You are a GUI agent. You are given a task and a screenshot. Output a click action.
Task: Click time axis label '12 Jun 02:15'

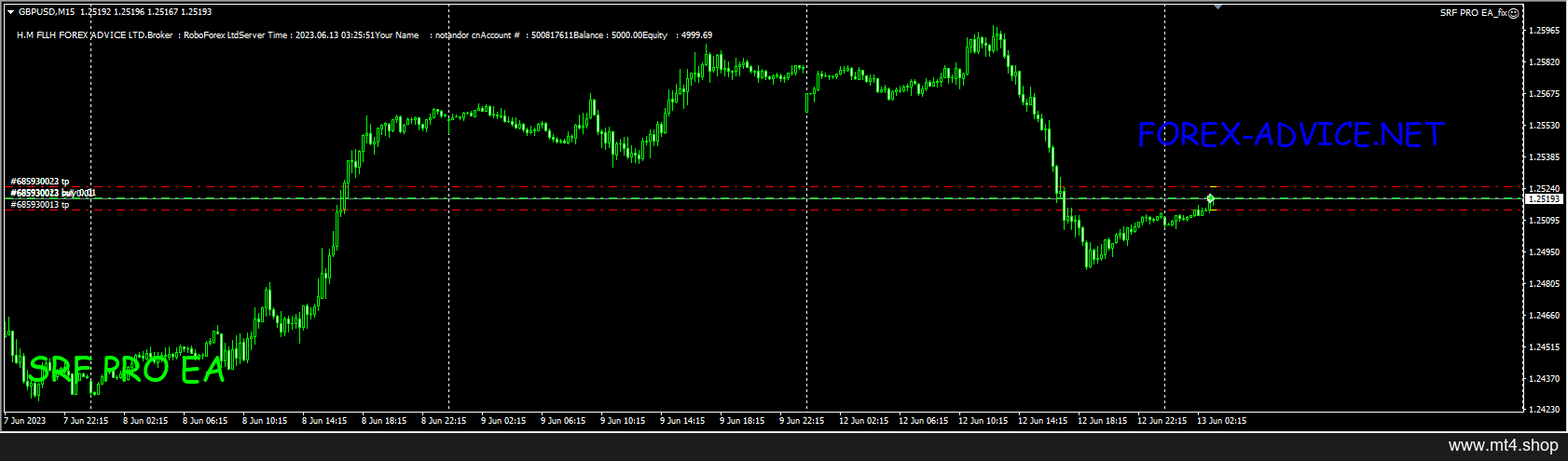(863, 421)
